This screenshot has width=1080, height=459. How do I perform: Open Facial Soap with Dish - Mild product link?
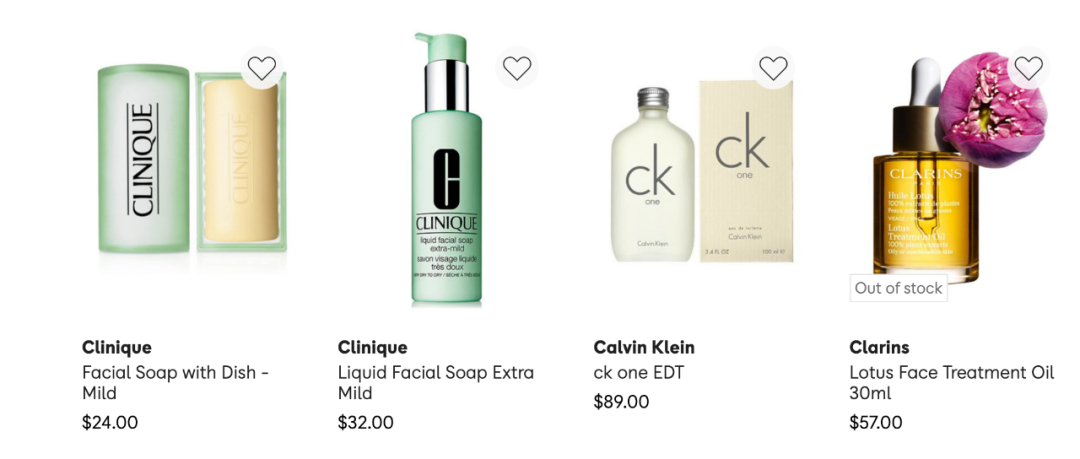pos(176,382)
